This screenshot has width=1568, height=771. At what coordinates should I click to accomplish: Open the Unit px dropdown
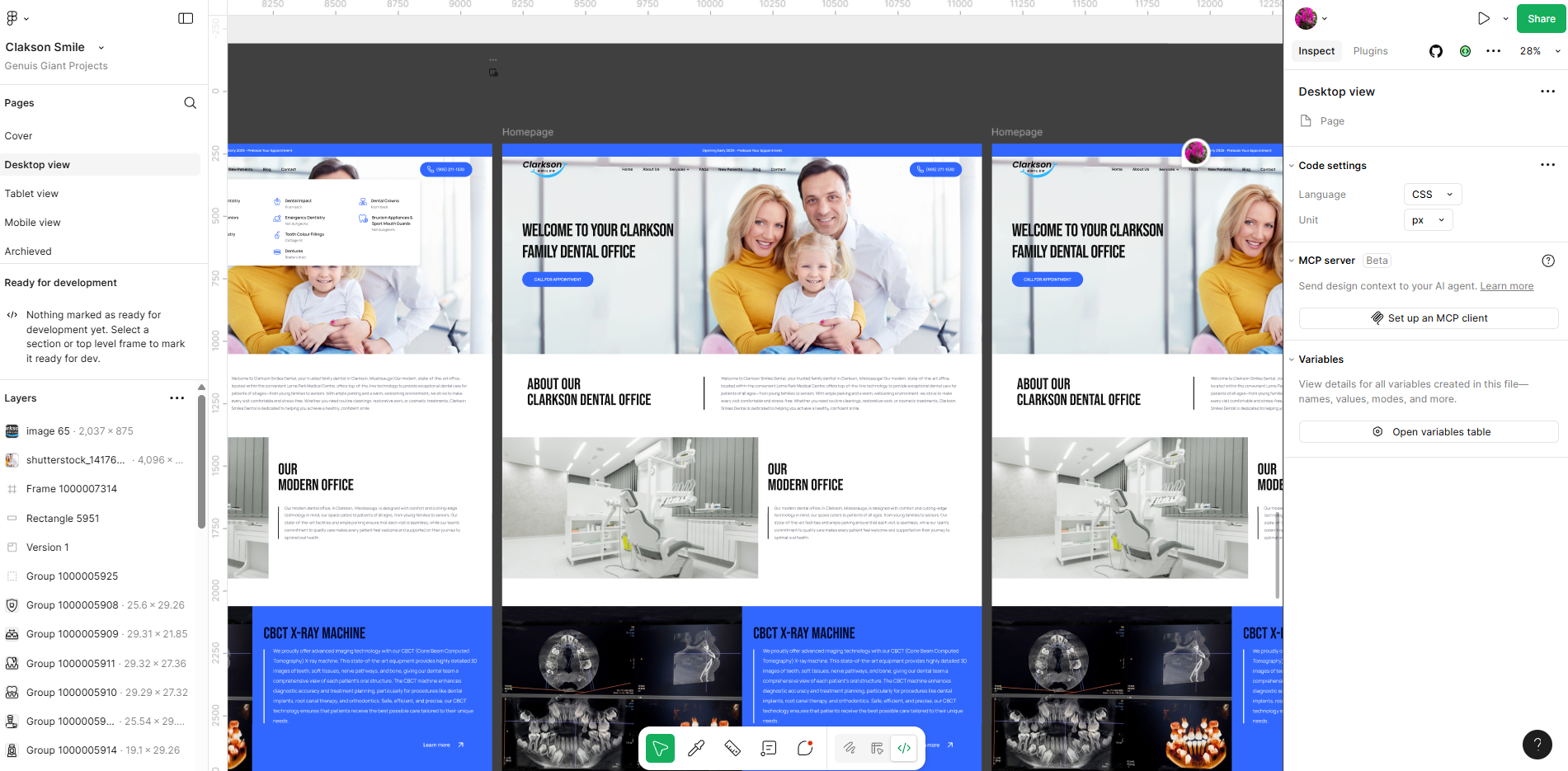(1428, 220)
